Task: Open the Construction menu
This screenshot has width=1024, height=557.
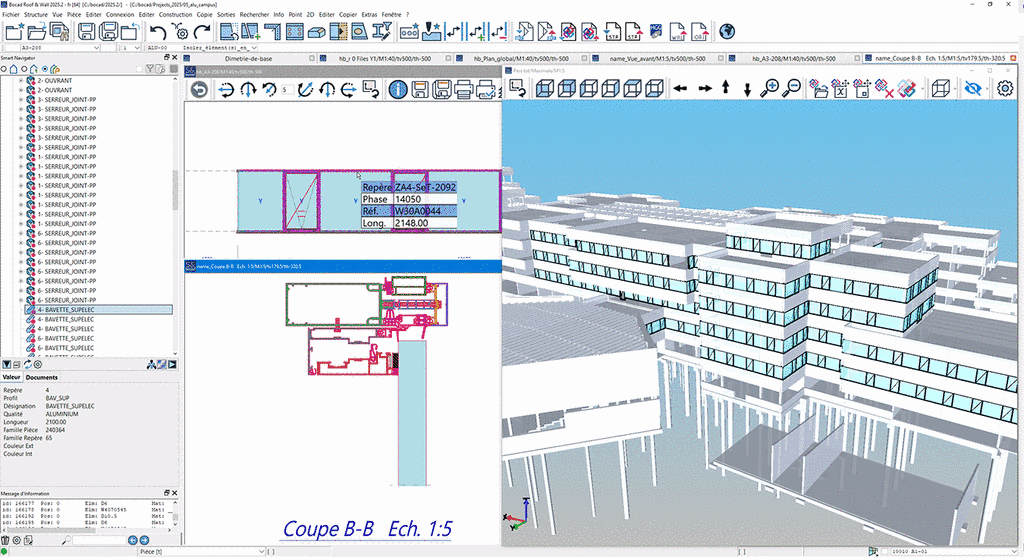Action: coord(177,15)
